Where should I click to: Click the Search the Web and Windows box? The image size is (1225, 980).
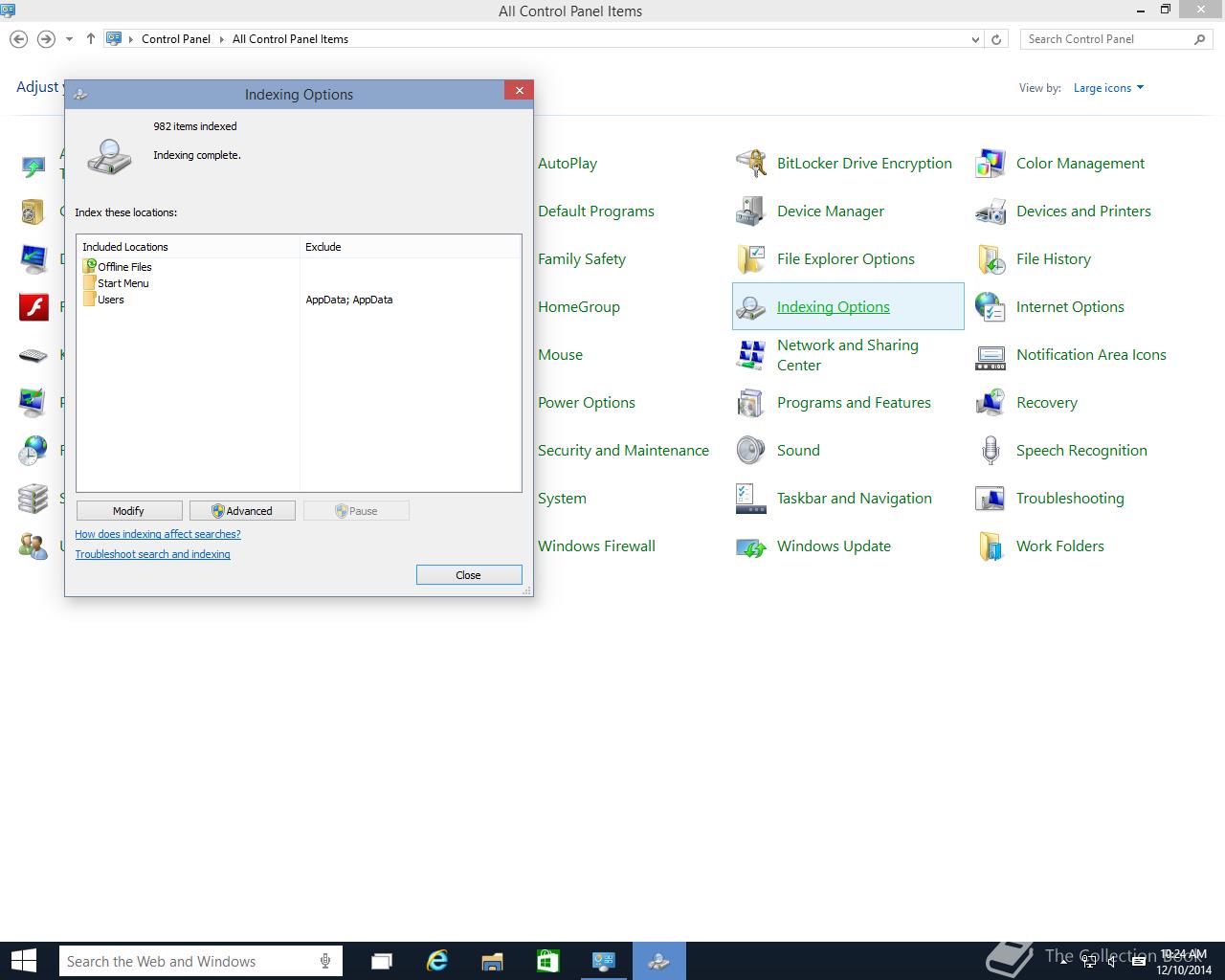tap(201, 961)
